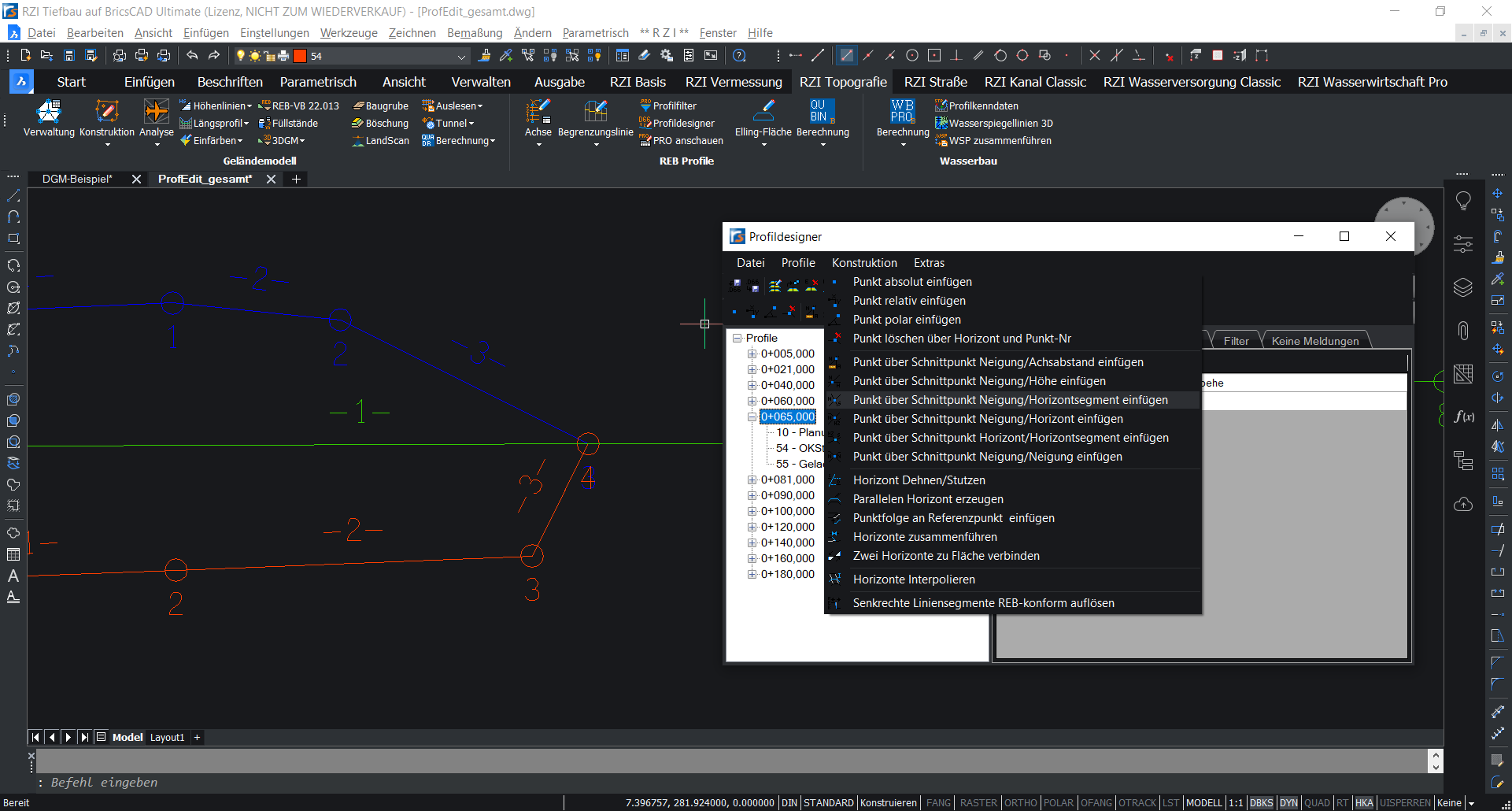1512x811 pixels.
Task: Toggle QUAD in status bar
Action: tap(1317, 802)
